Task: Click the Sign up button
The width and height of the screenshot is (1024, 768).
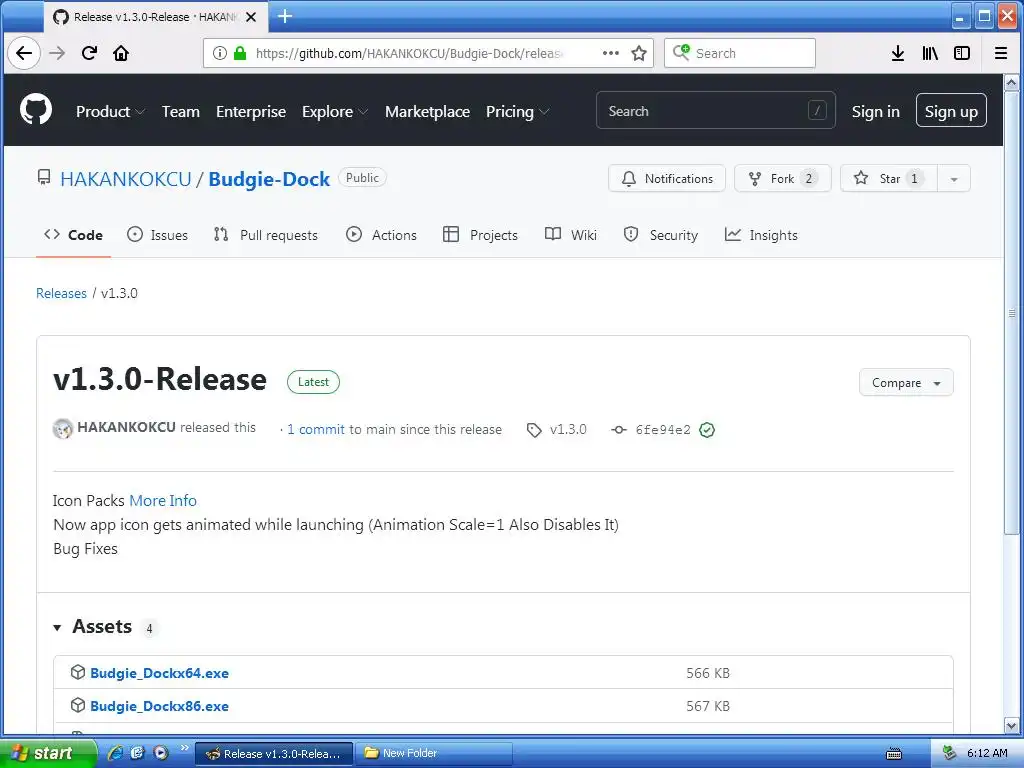Action: point(951,110)
